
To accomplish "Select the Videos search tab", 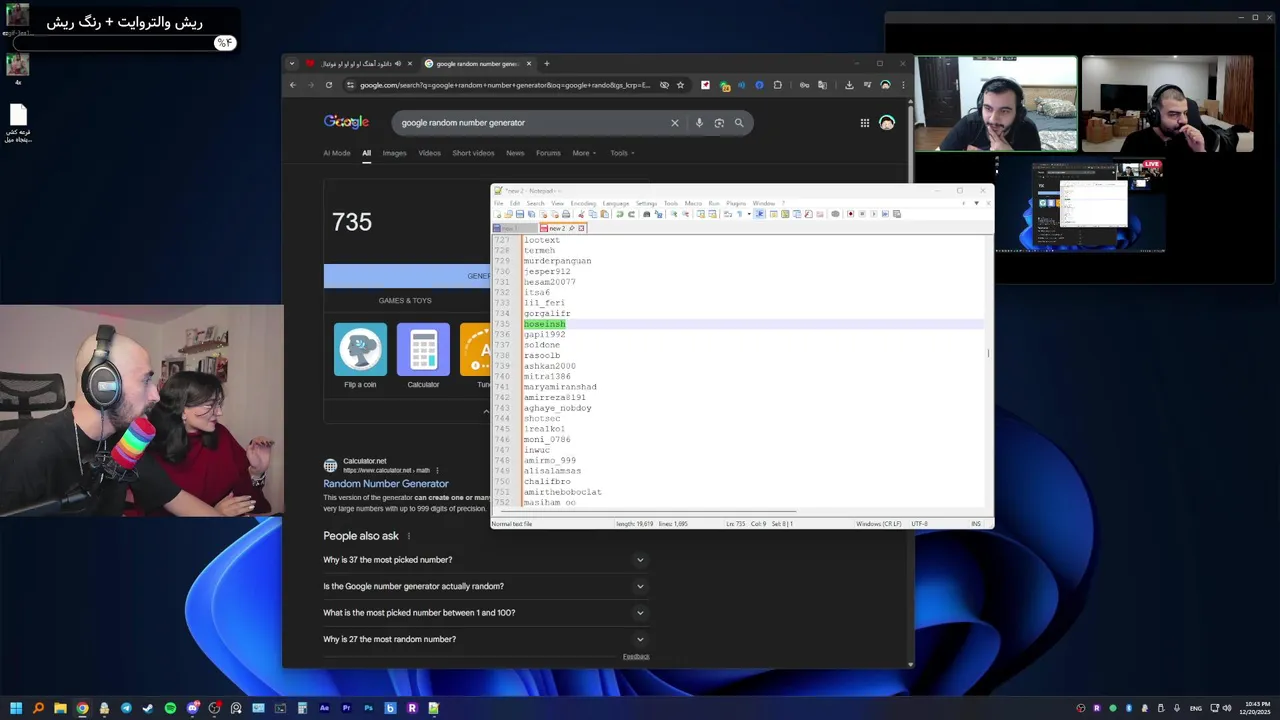I will pyautogui.click(x=429, y=153).
